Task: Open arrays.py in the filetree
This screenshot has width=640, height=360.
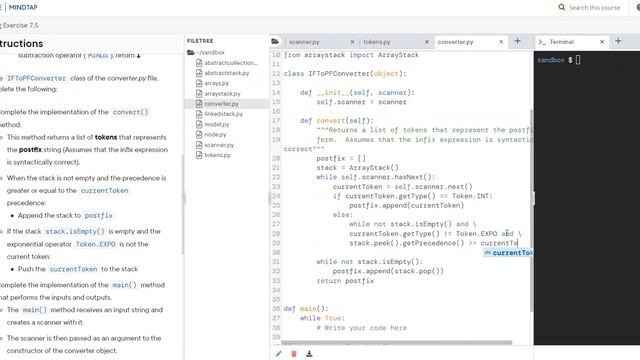Action: [x=216, y=83]
